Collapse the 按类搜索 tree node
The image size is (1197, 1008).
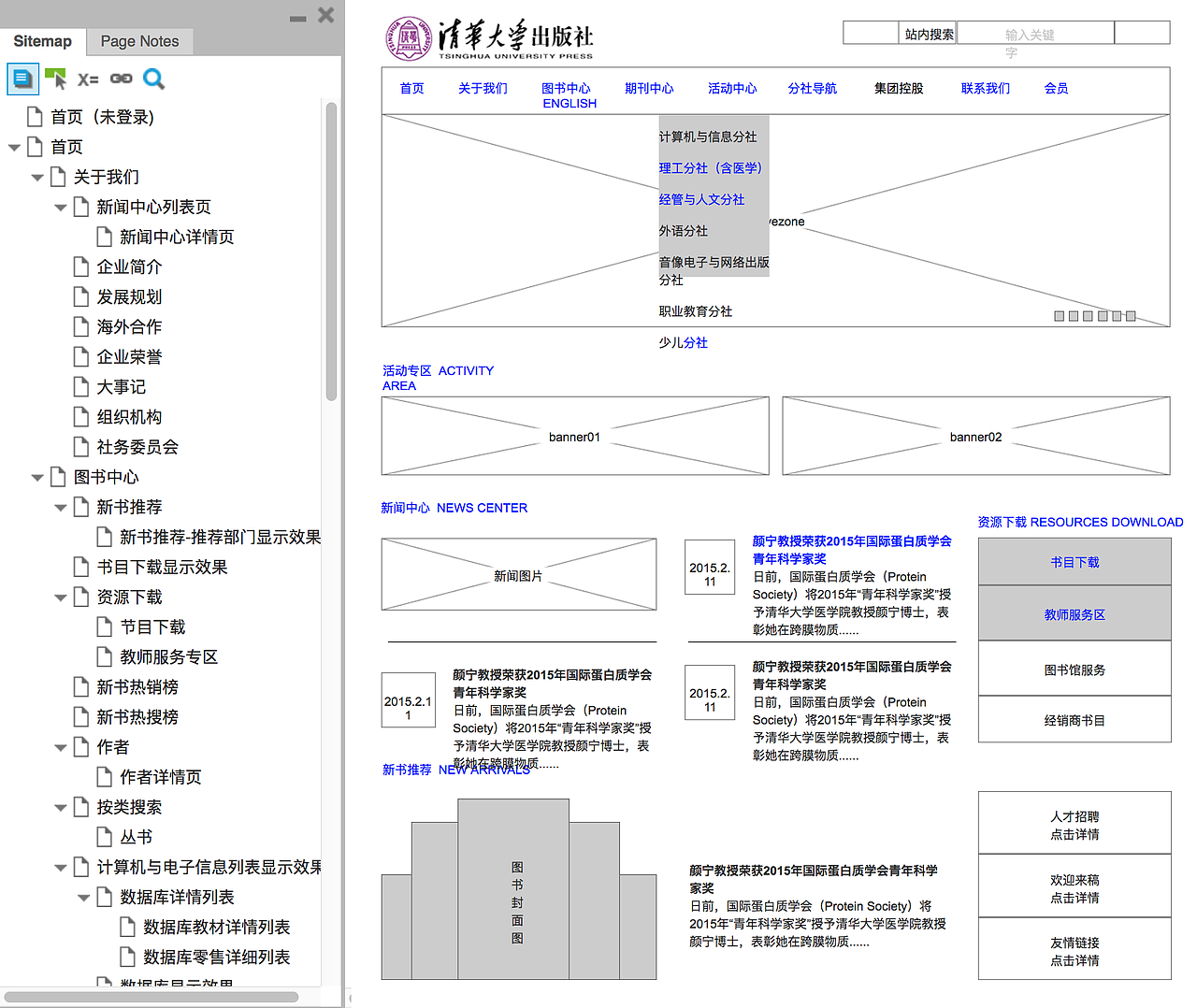coord(61,808)
